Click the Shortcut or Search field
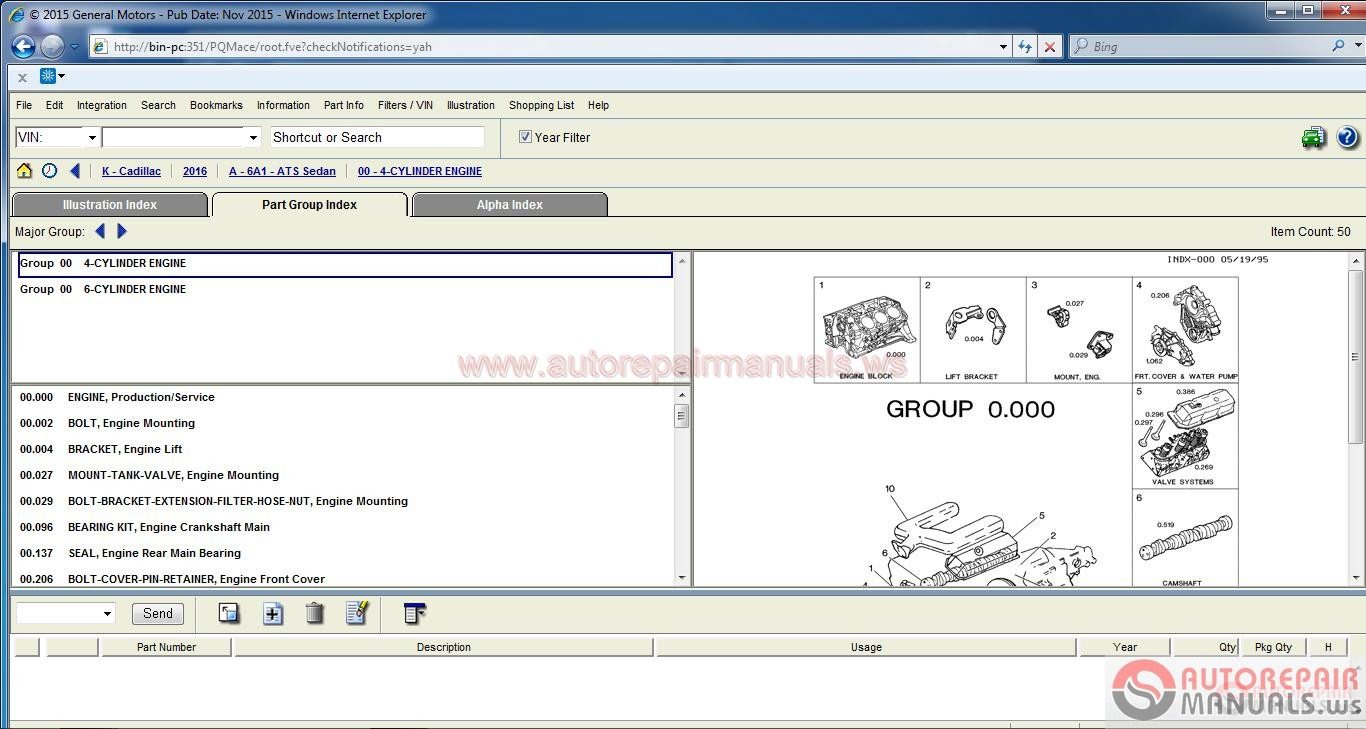1366x729 pixels. click(x=376, y=138)
